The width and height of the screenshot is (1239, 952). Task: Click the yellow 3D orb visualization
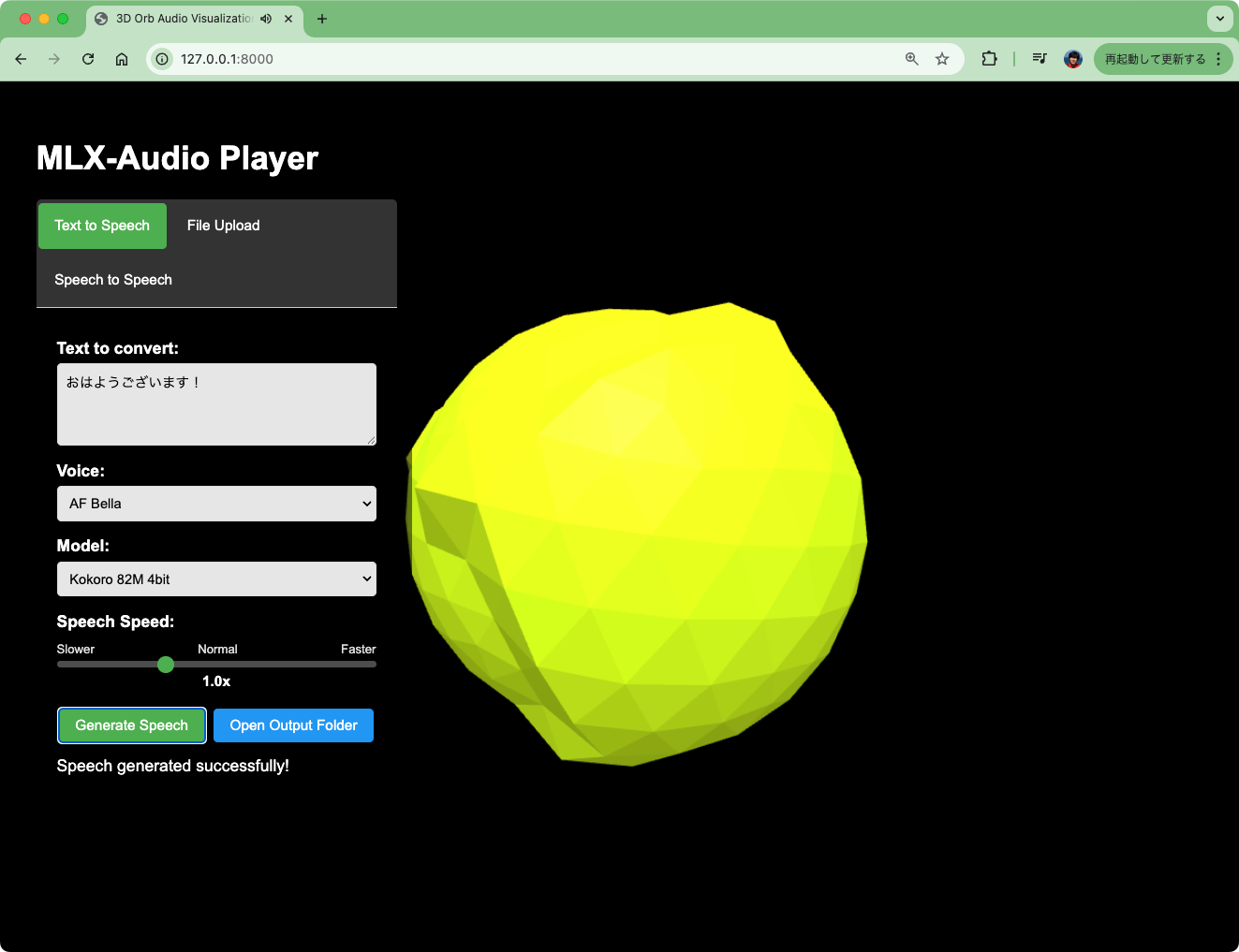tap(637, 535)
